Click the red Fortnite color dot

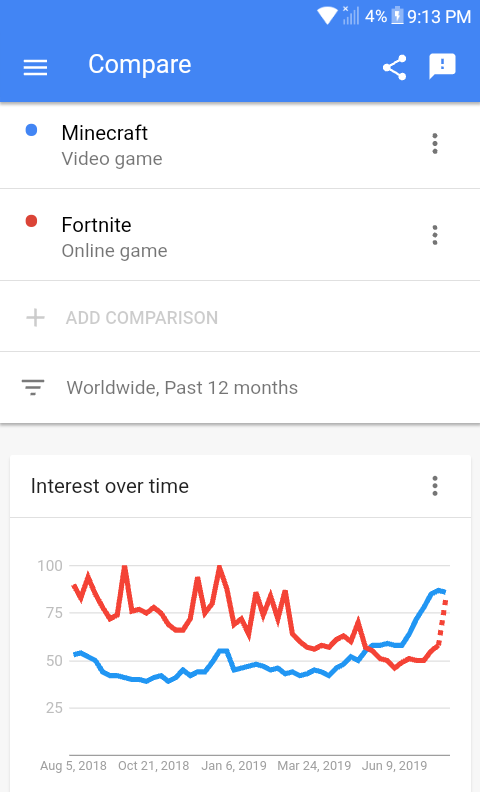pos(31,221)
